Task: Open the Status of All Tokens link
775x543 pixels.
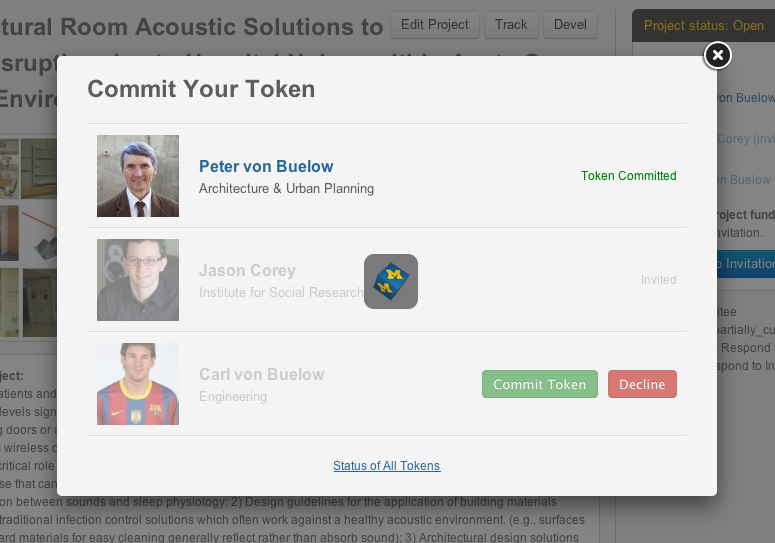Action: pyautogui.click(x=386, y=466)
